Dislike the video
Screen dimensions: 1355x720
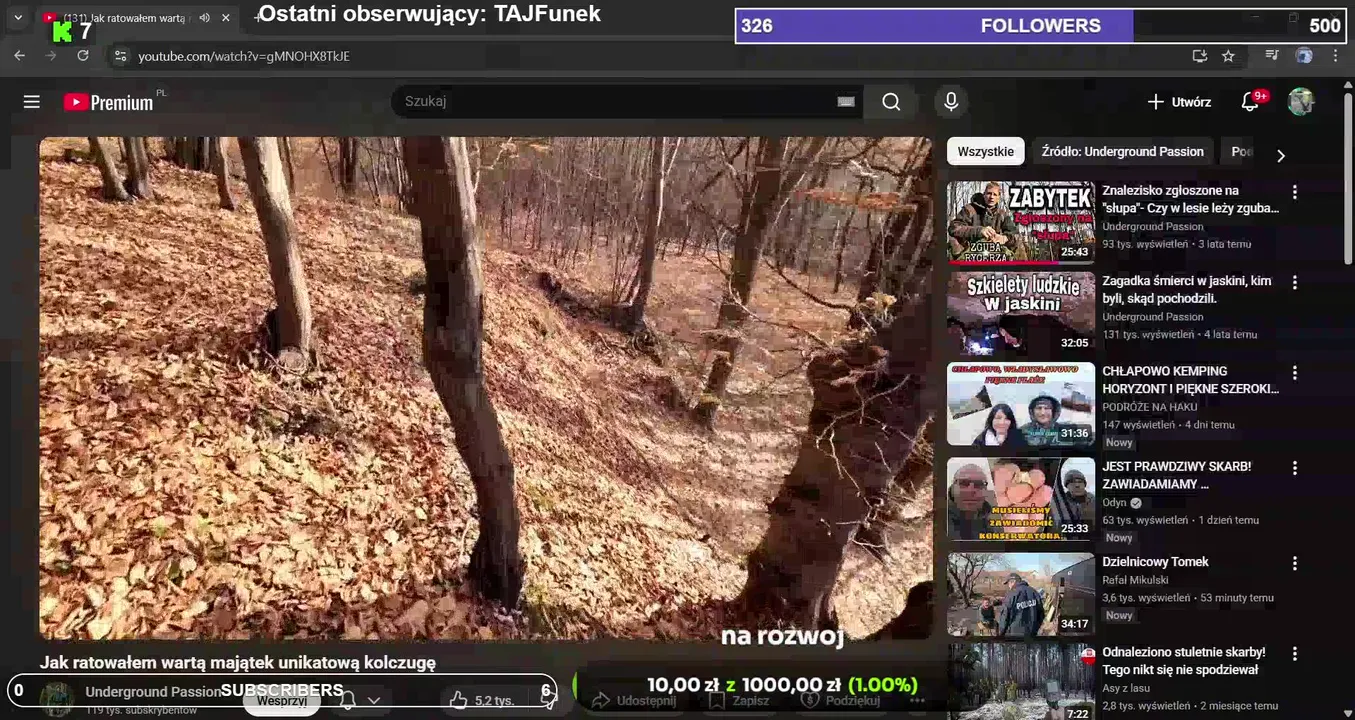548,700
